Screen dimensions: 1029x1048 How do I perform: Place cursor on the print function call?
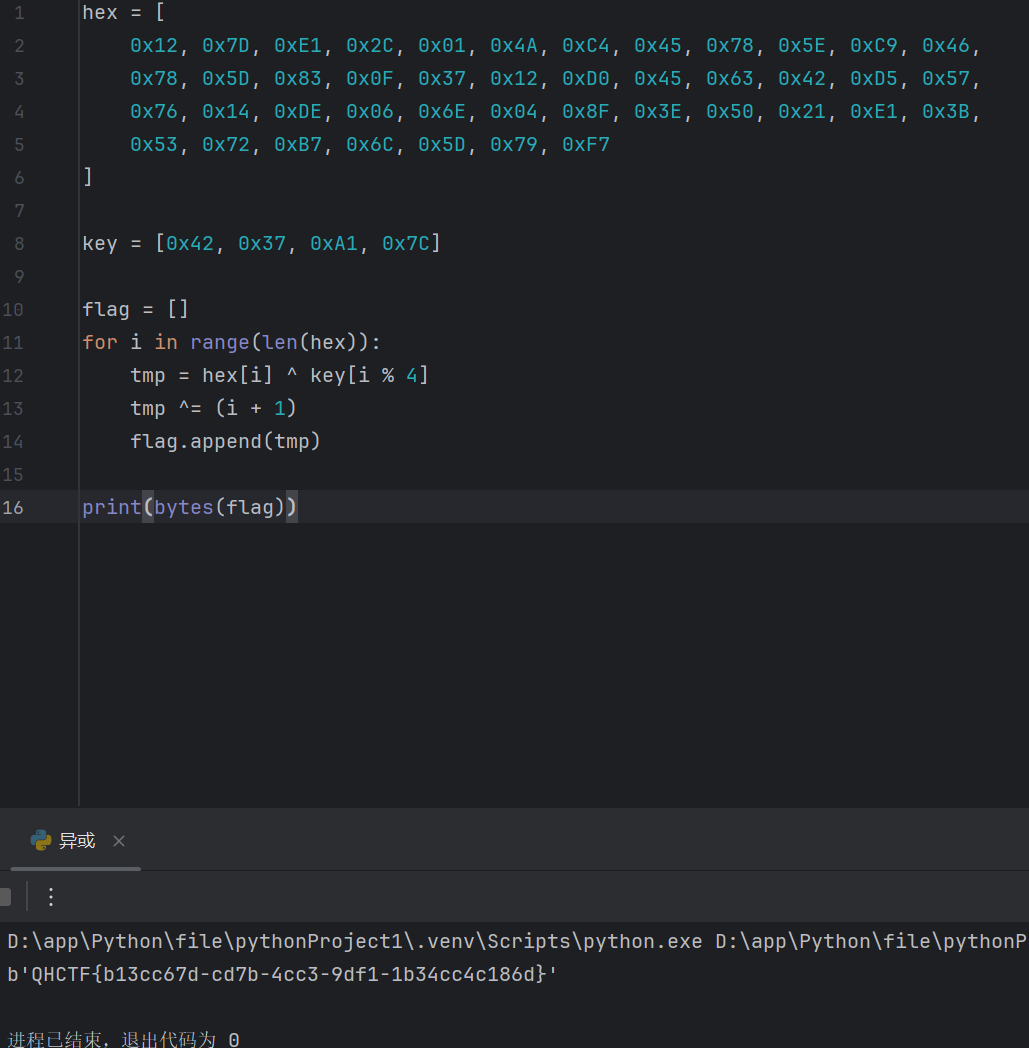pyautogui.click(x=111, y=507)
